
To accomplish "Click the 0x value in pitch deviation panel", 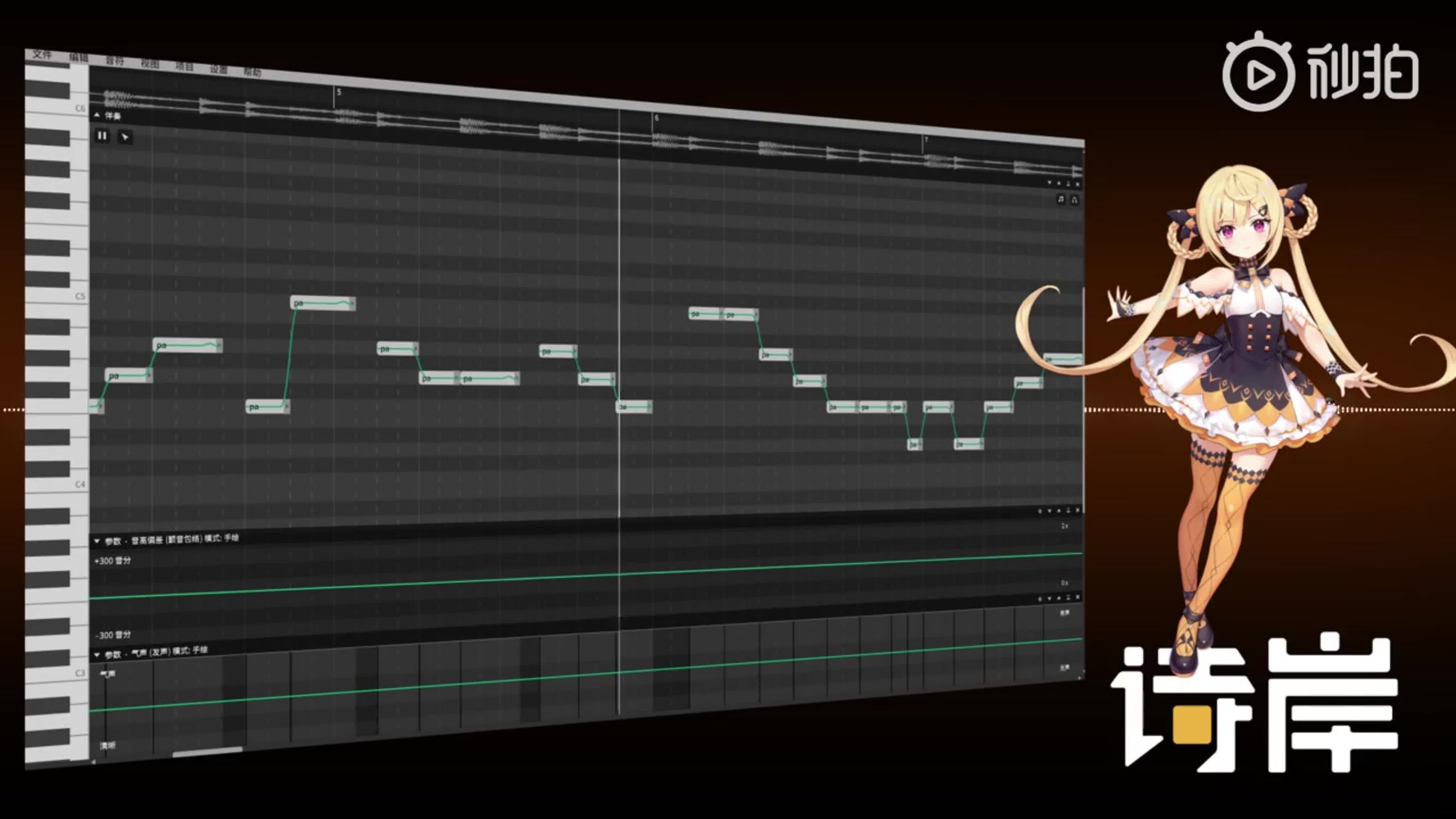I will (1064, 583).
